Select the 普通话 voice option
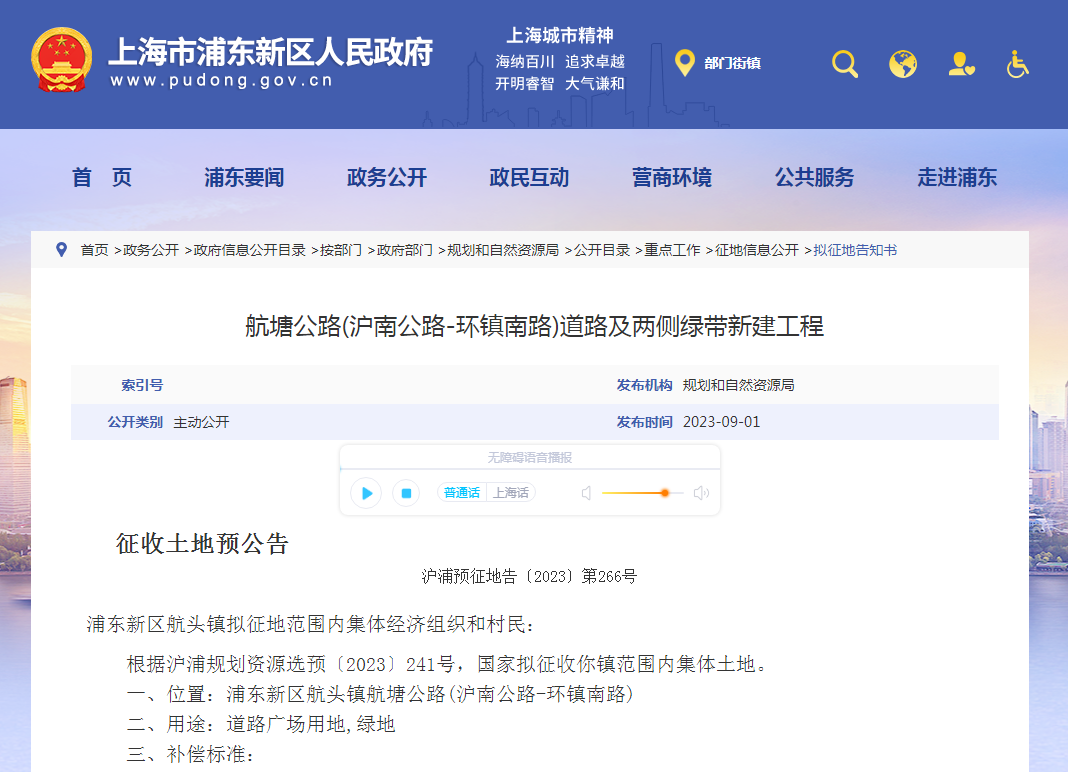 461,492
